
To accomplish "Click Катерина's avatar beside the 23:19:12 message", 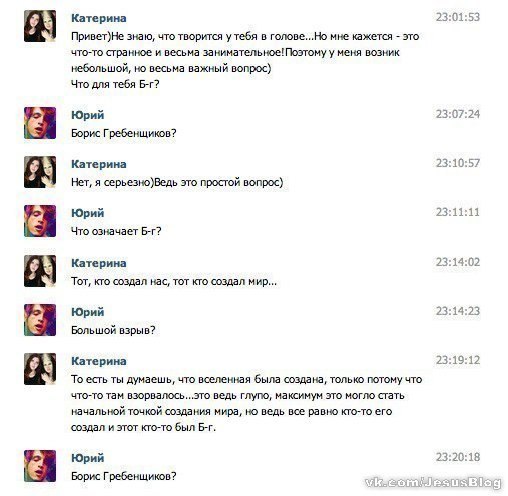I will tap(40, 369).
